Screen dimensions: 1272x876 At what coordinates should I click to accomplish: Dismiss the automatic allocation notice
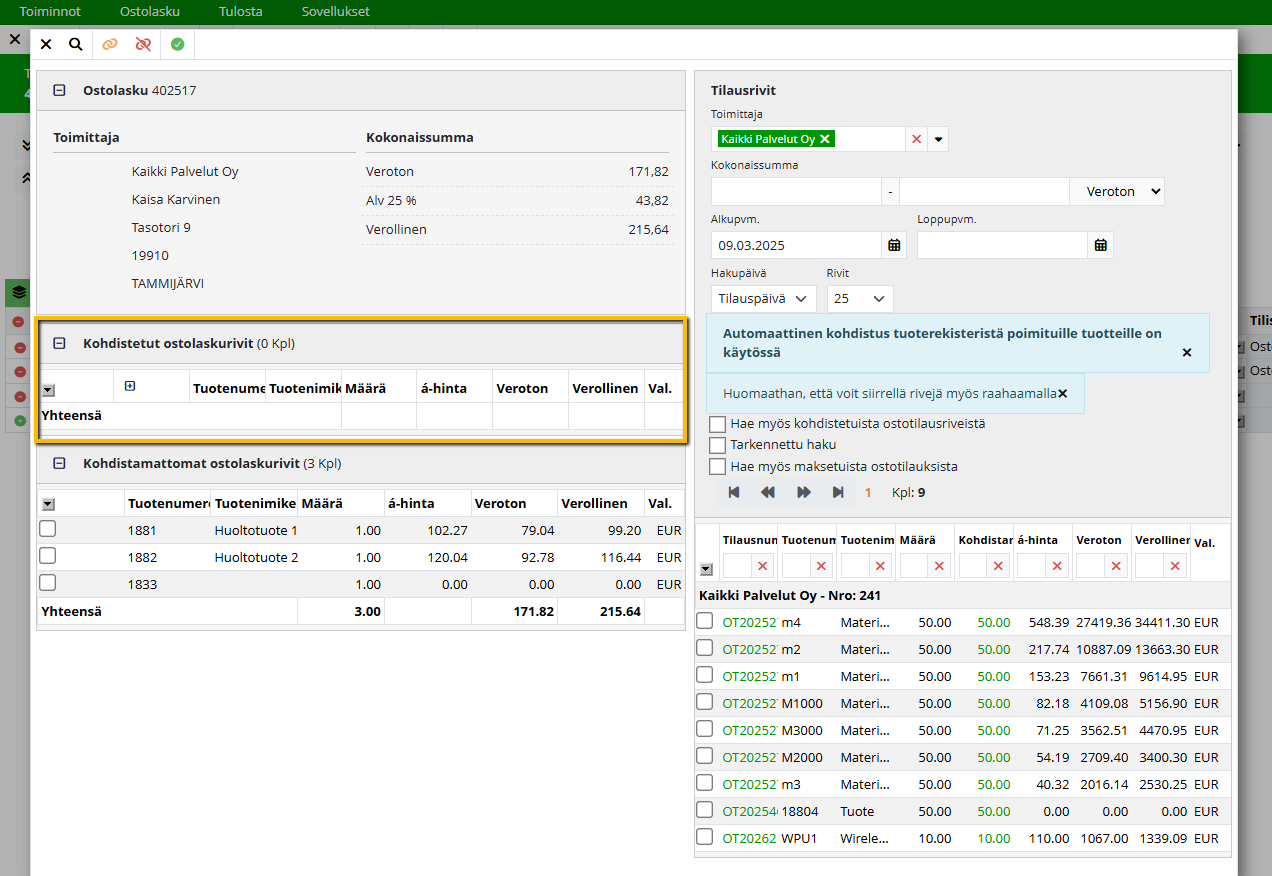point(1187,353)
